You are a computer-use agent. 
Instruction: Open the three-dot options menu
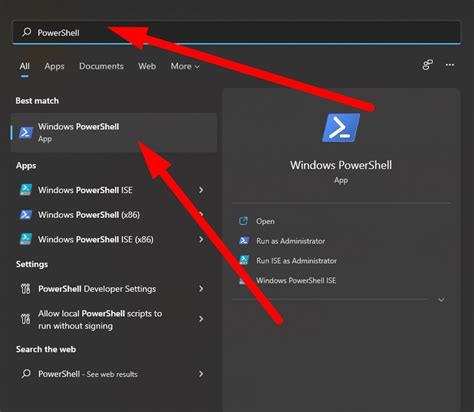pyautogui.click(x=450, y=65)
